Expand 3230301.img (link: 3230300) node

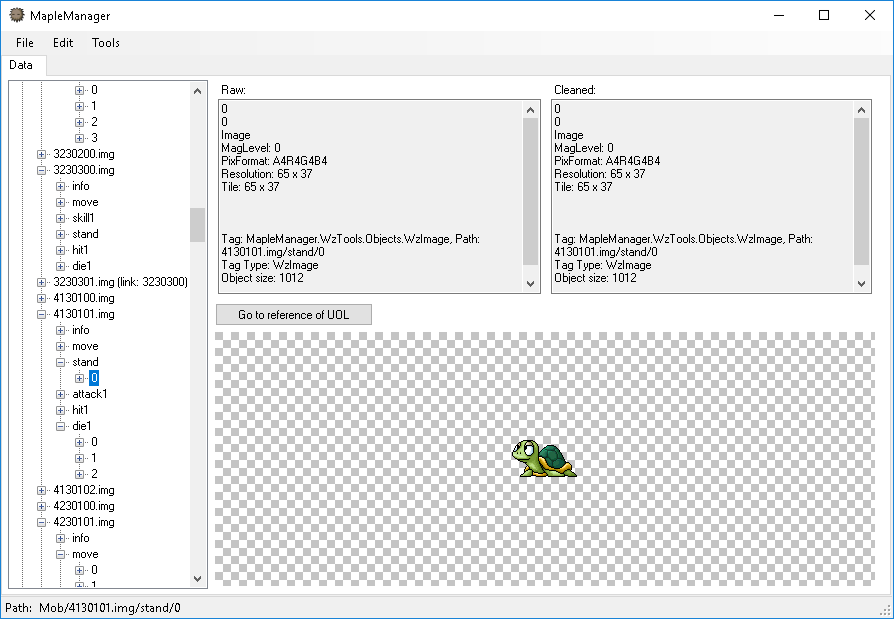[x=41, y=282]
